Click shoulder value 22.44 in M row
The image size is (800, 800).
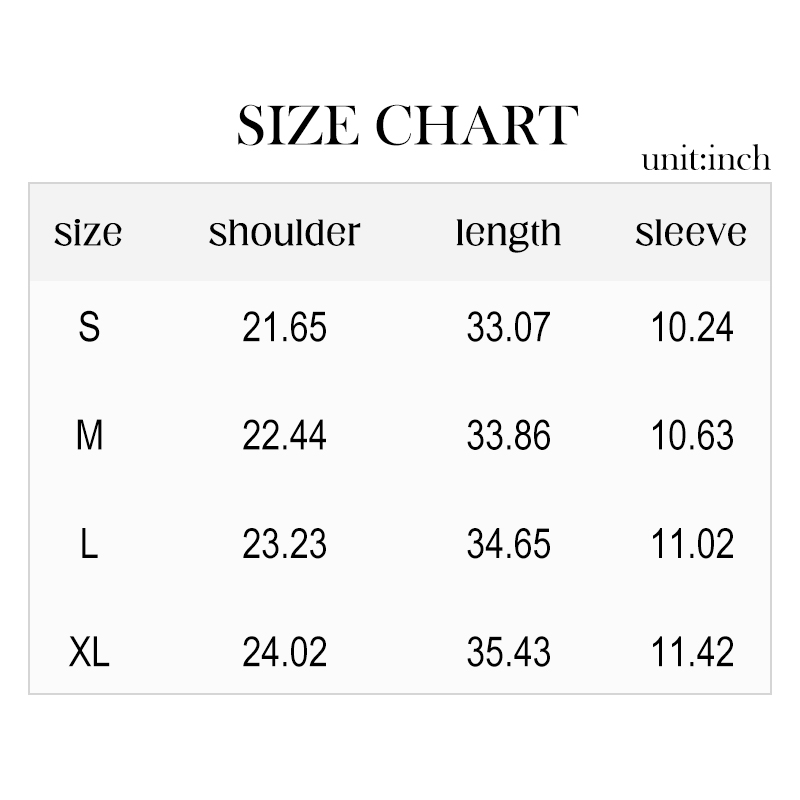pyautogui.click(x=284, y=436)
